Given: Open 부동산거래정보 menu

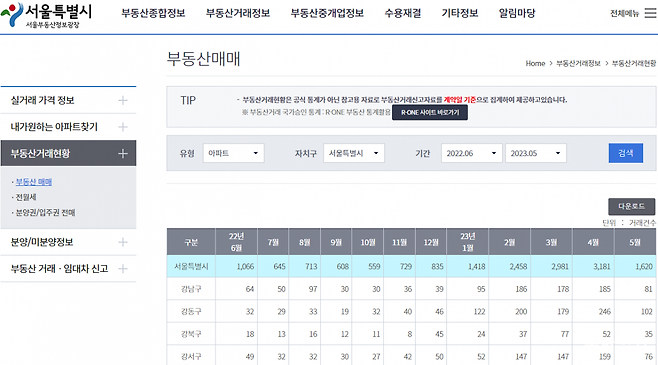Looking at the screenshot, I should click(238, 13).
